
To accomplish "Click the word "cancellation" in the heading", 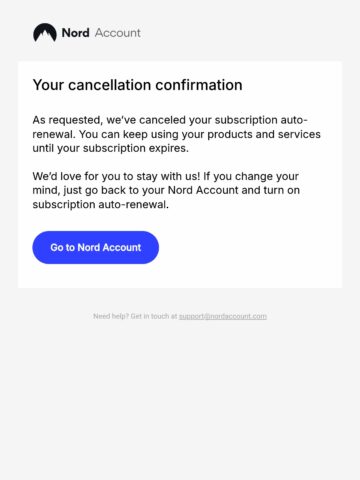I will 110,85.
